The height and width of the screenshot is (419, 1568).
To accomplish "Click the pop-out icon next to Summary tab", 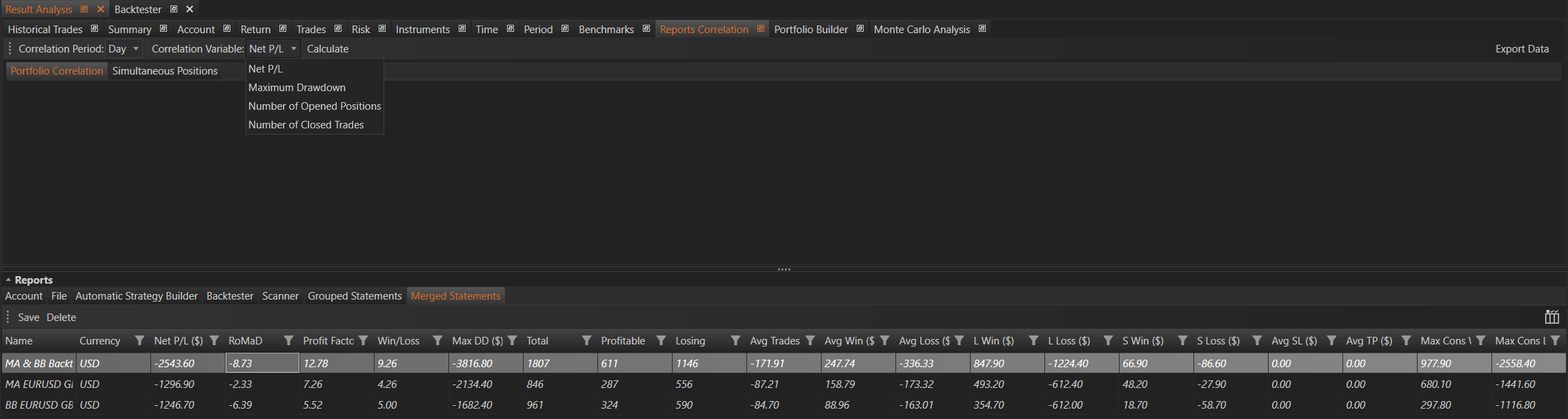I will coord(163,29).
